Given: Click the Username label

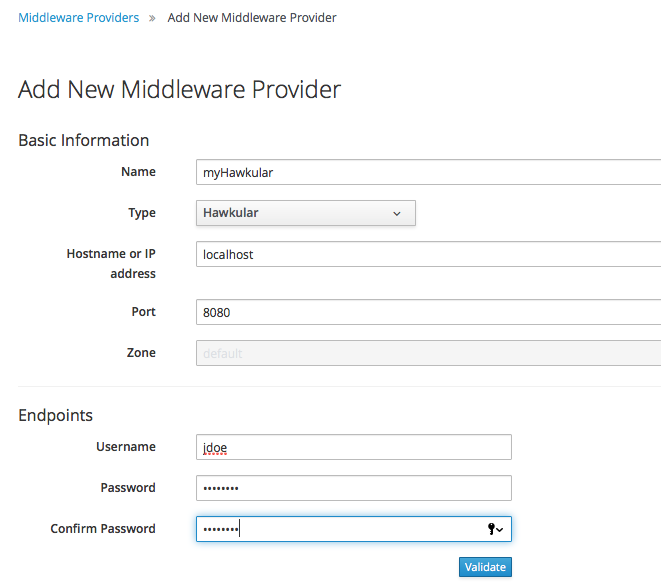Looking at the screenshot, I should click(x=126, y=446).
